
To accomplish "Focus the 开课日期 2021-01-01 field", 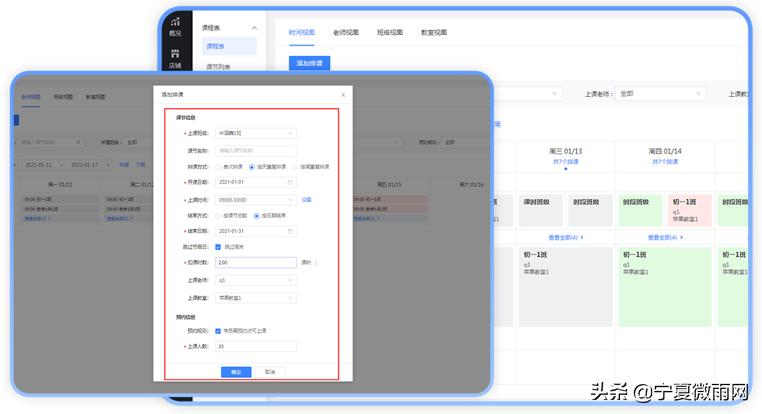I will (x=256, y=182).
